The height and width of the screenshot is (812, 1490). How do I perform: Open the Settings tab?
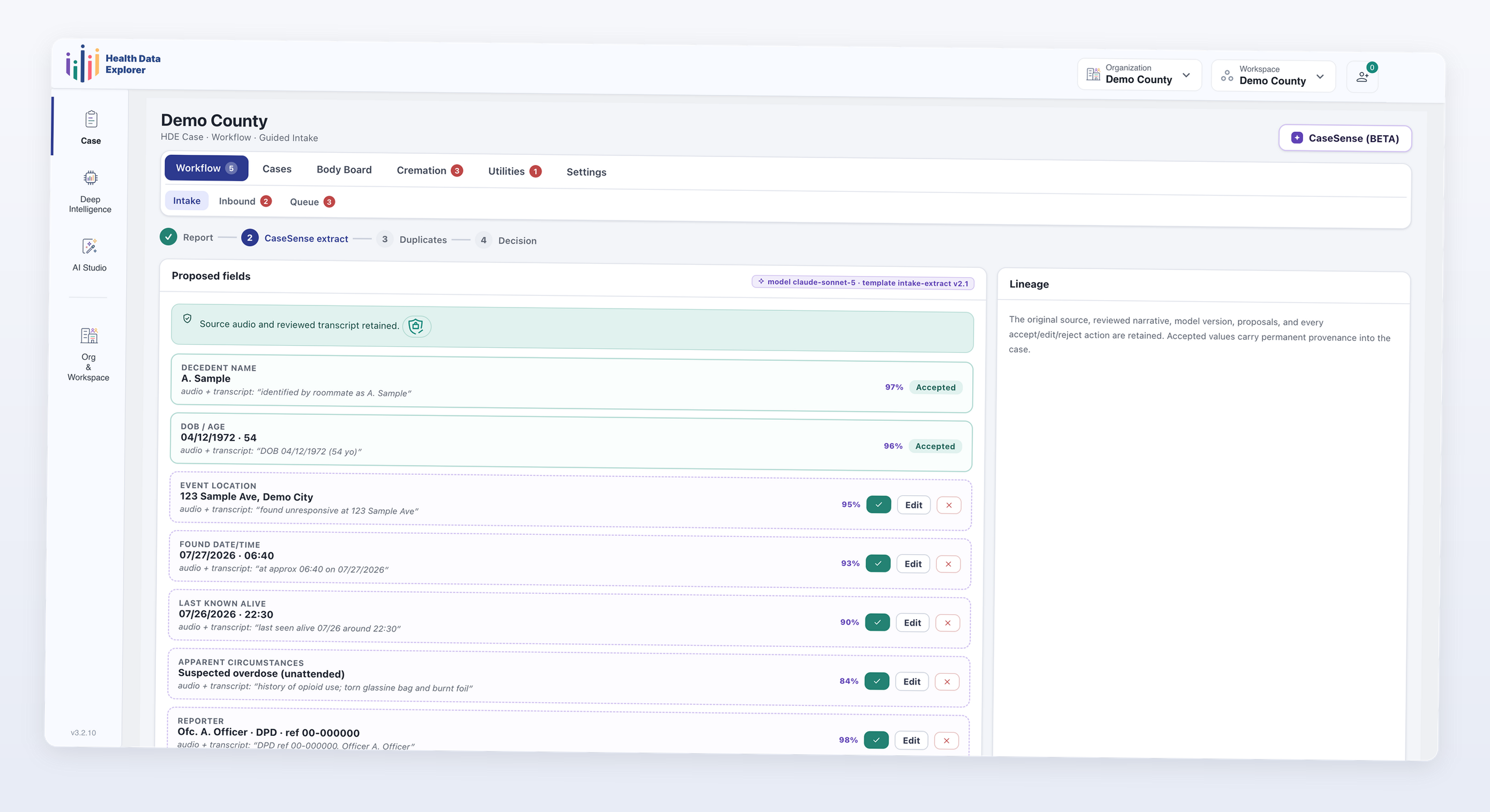pos(586,172)
